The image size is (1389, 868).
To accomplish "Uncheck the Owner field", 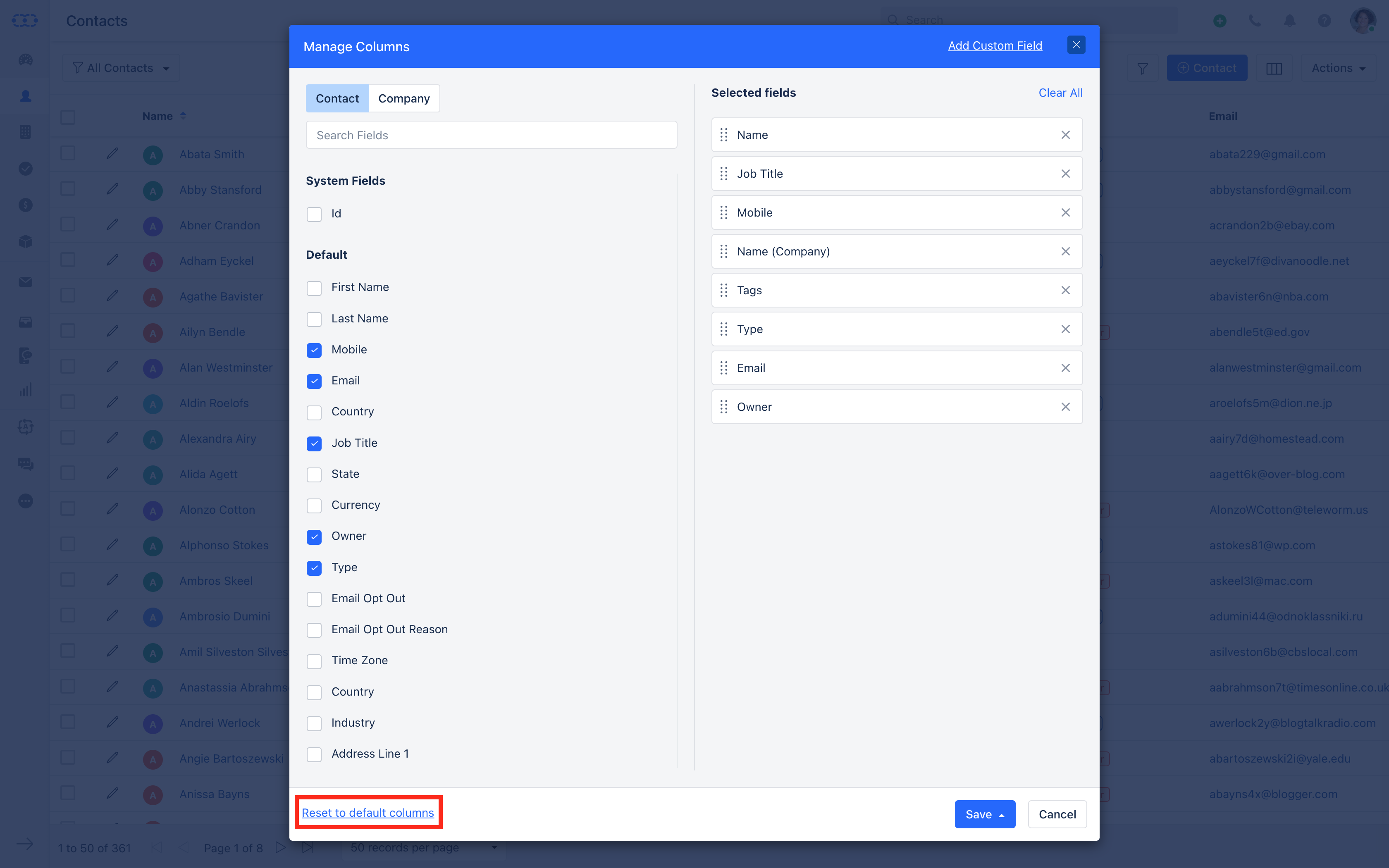I will (x=314, y=537).
